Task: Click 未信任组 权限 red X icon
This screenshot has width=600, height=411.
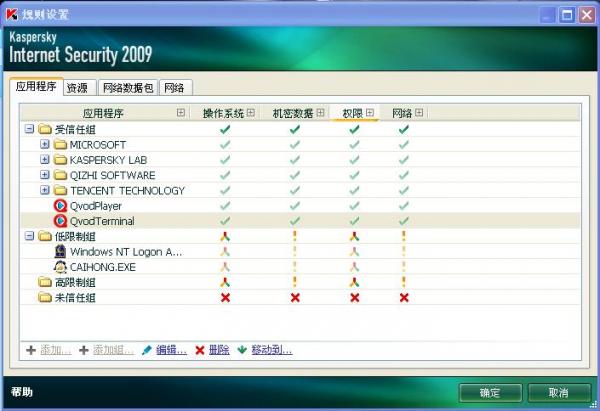Action: pos(355,297)
